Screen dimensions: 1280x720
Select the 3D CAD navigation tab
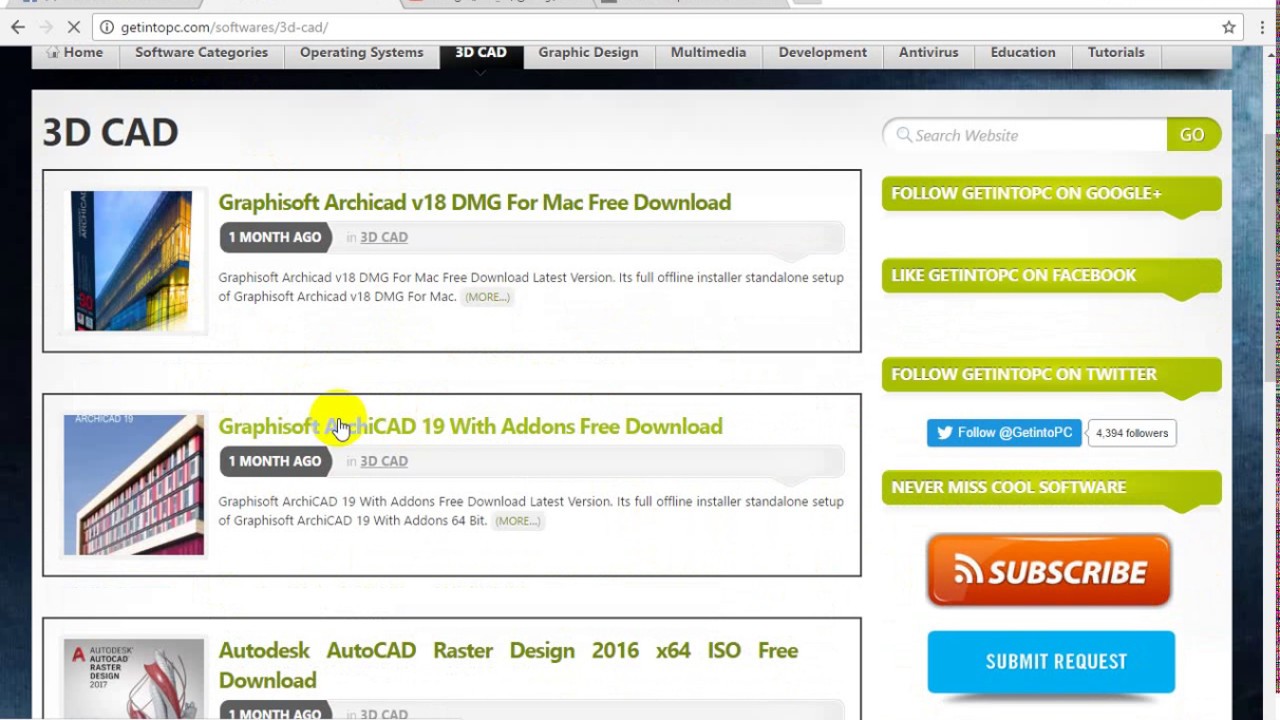(x=481, y=52)
